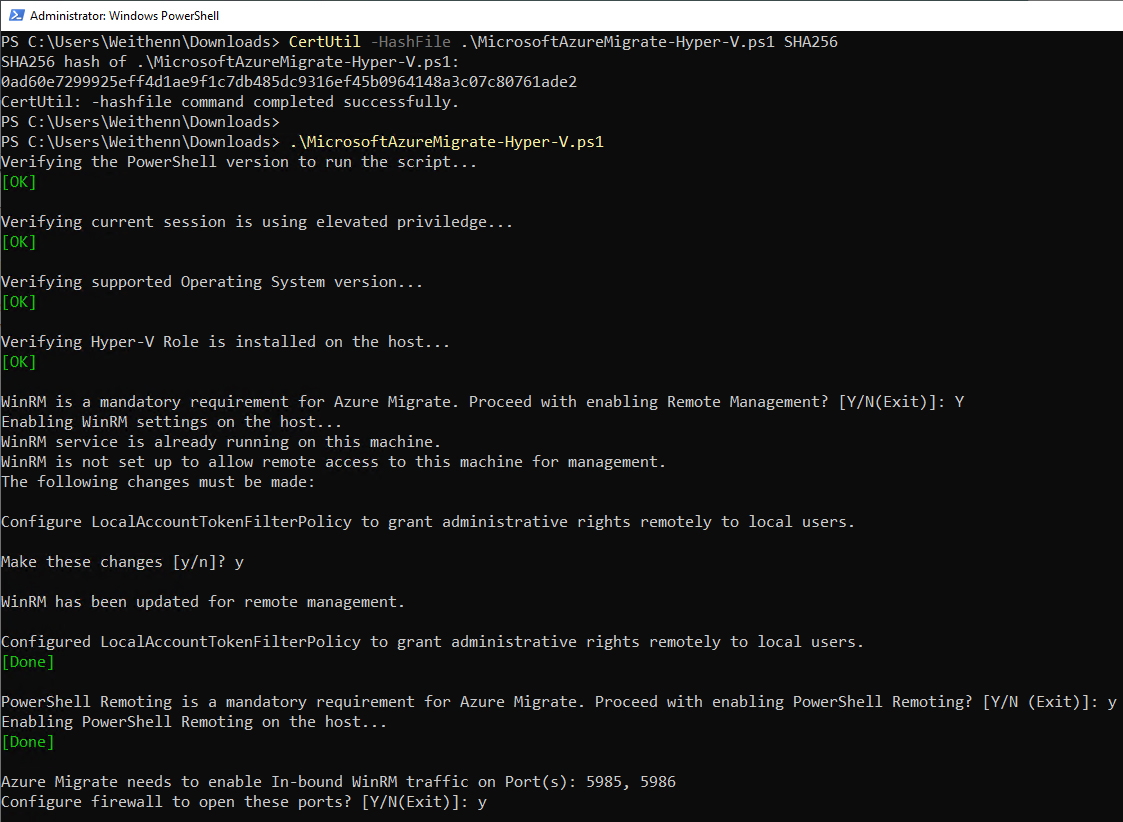Click the empty 'PS C:\Users\Weithenn\Downloads>' prompt line
The height and width of the screenshot is (822, 1123).
coord(140,122)
